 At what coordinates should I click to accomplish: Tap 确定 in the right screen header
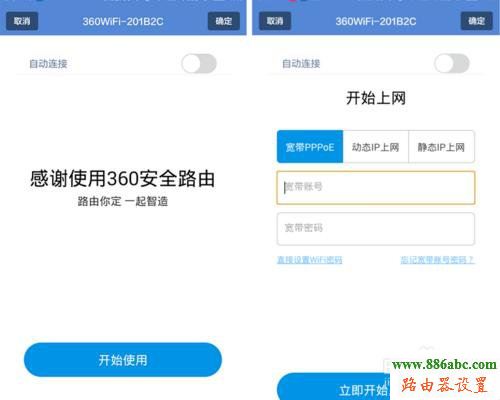click(x=477, y=21)
